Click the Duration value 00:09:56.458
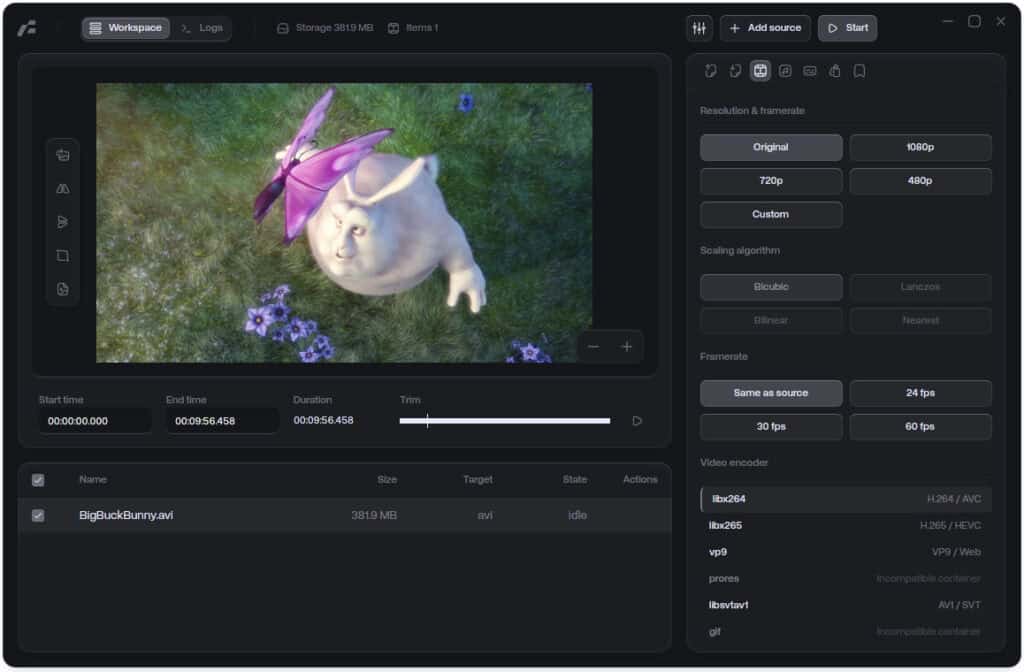The width and height of the screenshot is (1024, 672). [323, 421]
